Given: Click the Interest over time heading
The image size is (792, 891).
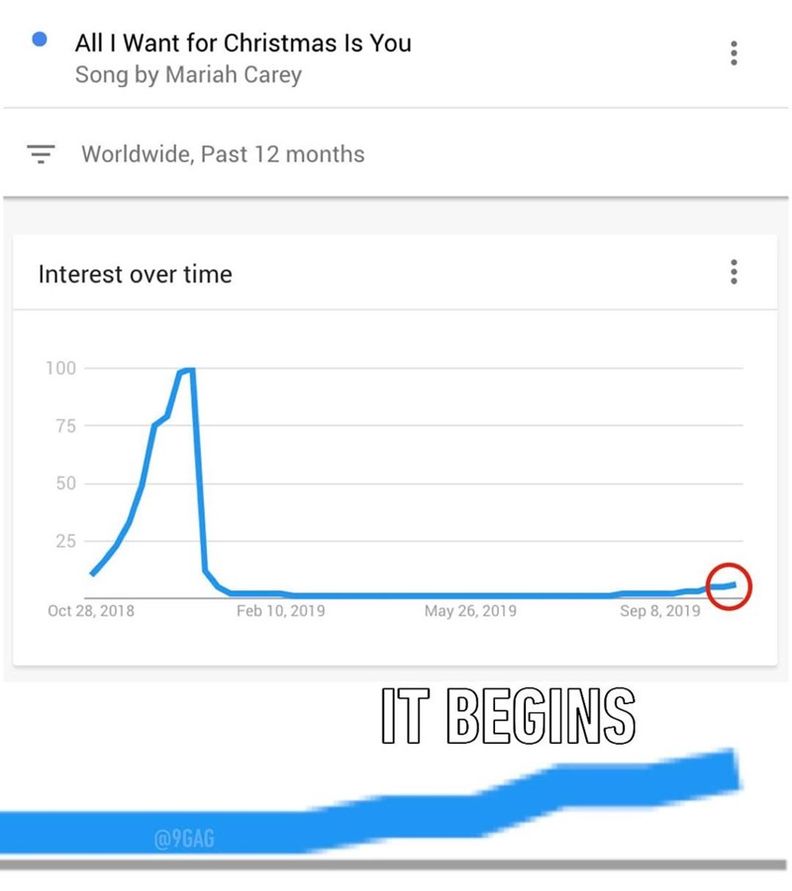Looking at the screenshot, I should 135,274.
